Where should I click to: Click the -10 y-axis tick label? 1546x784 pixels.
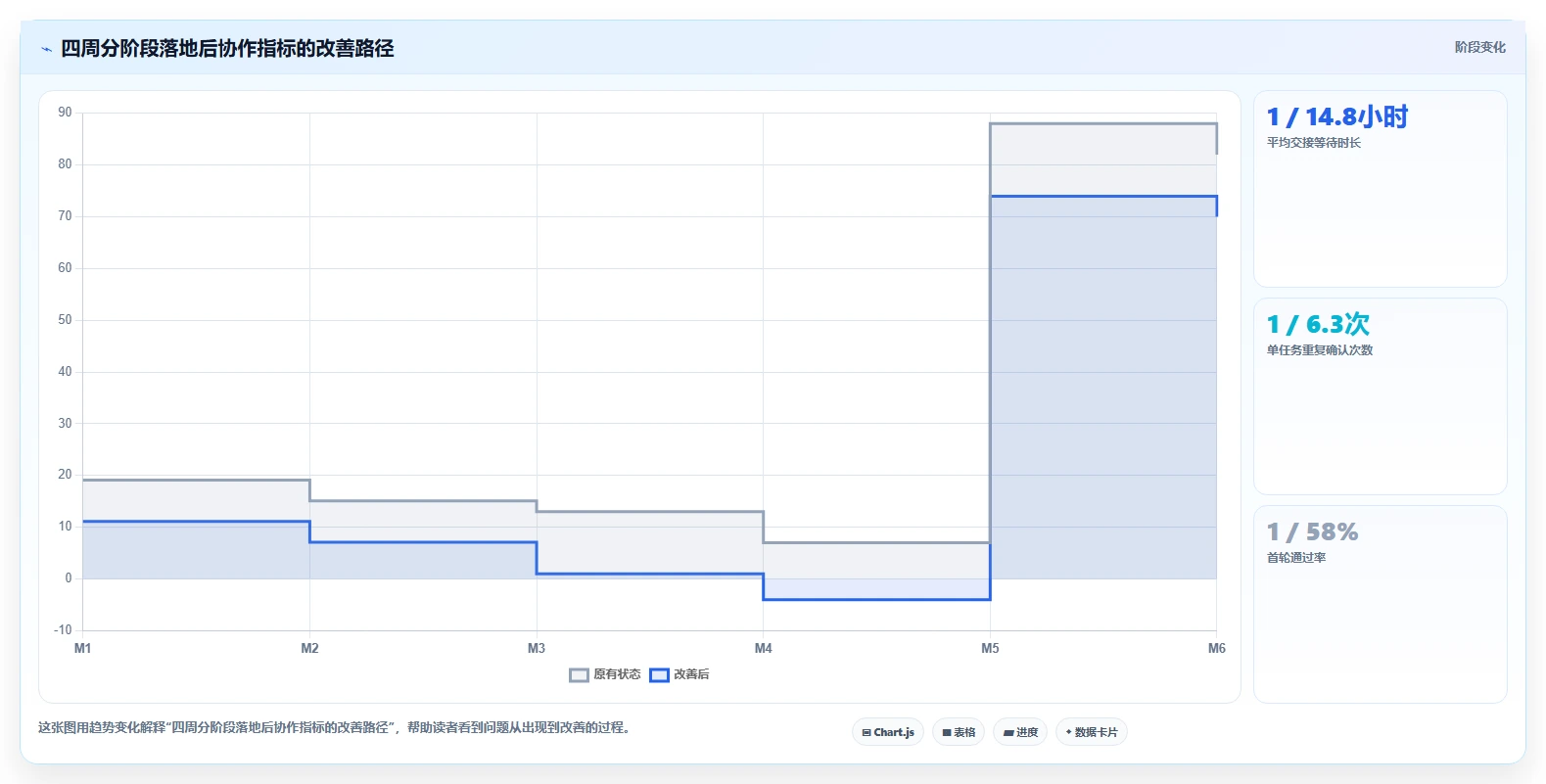coord(63,629)
